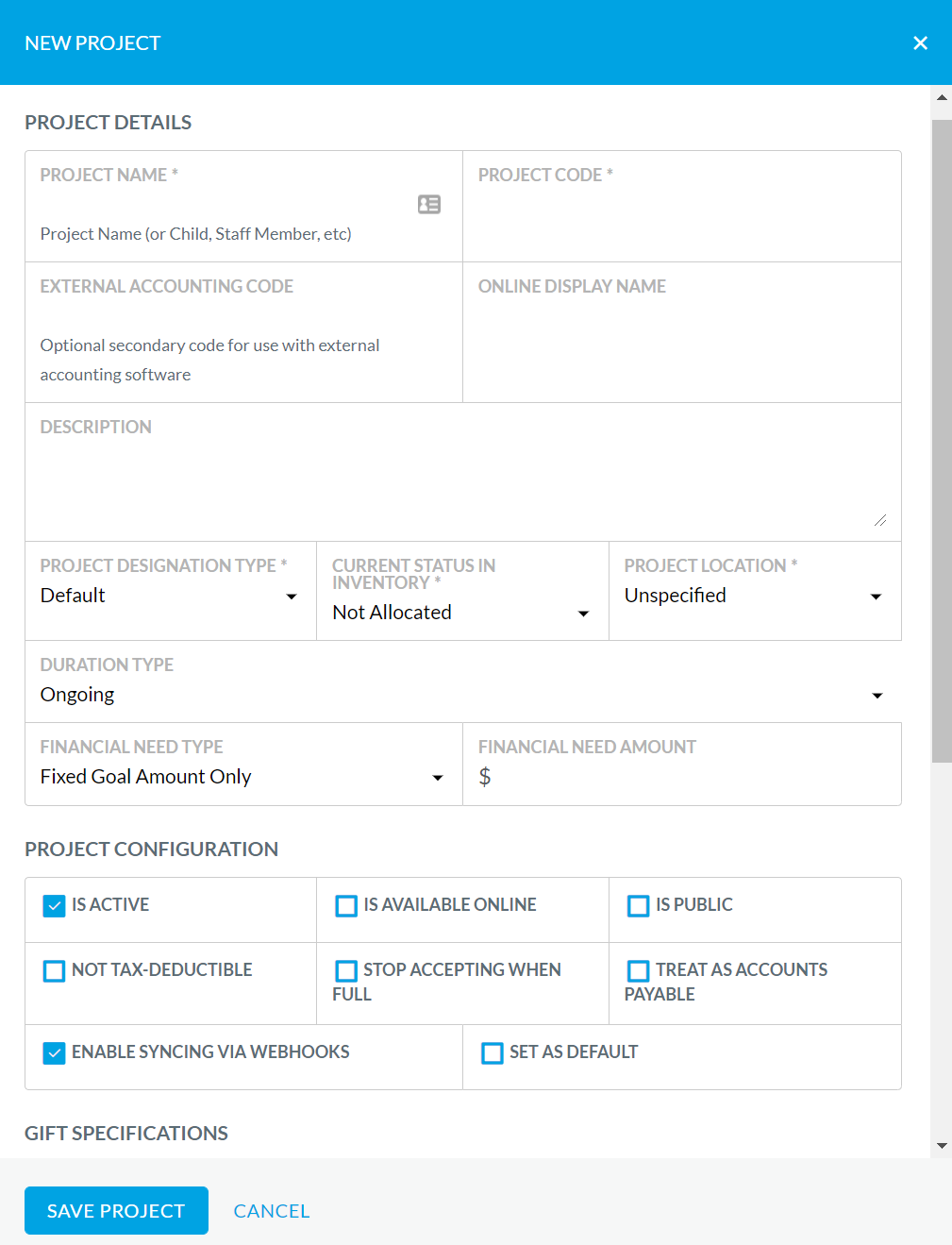
Task: Click the New Project title text
Action: click(x=92, y=43)
